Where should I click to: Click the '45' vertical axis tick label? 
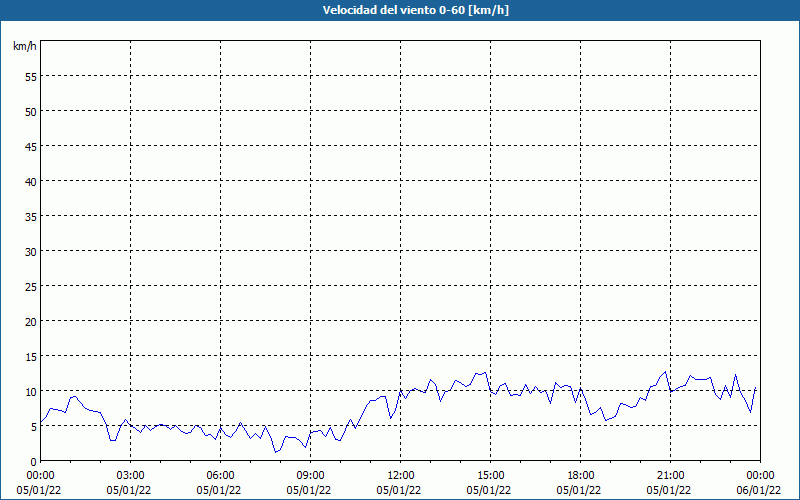tap(31, 146)
